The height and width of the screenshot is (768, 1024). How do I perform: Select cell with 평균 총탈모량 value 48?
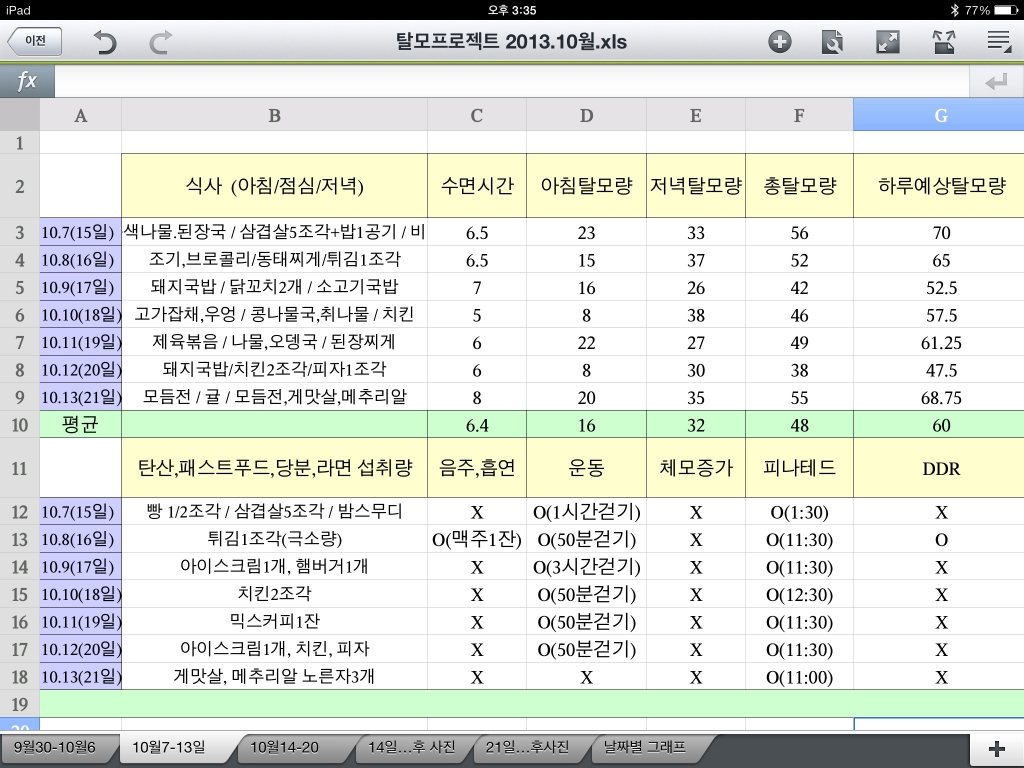799,425
